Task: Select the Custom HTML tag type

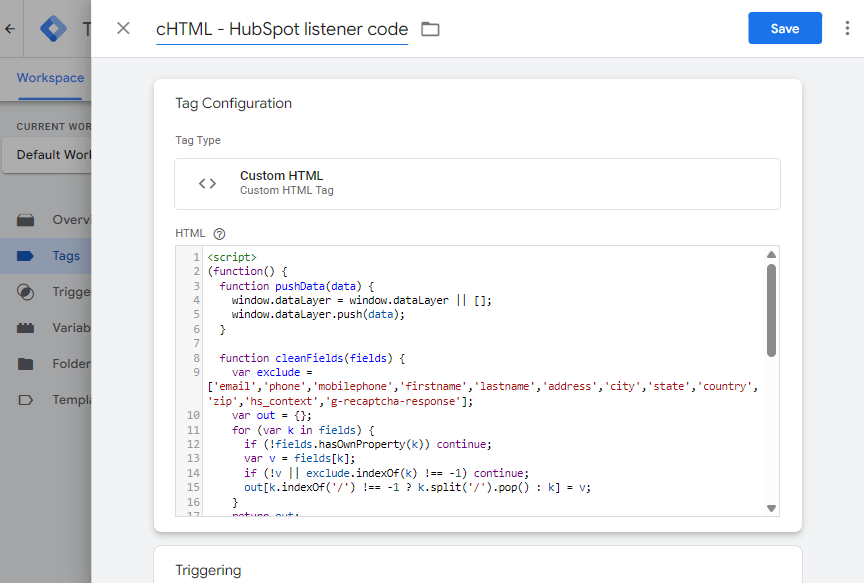Action: [x=477, y=183]
